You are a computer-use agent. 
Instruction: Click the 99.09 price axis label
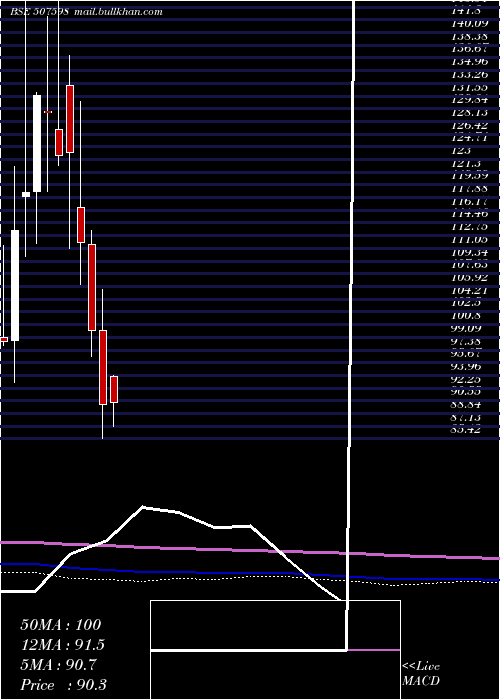pyautogui.click(x=466, y=328)
